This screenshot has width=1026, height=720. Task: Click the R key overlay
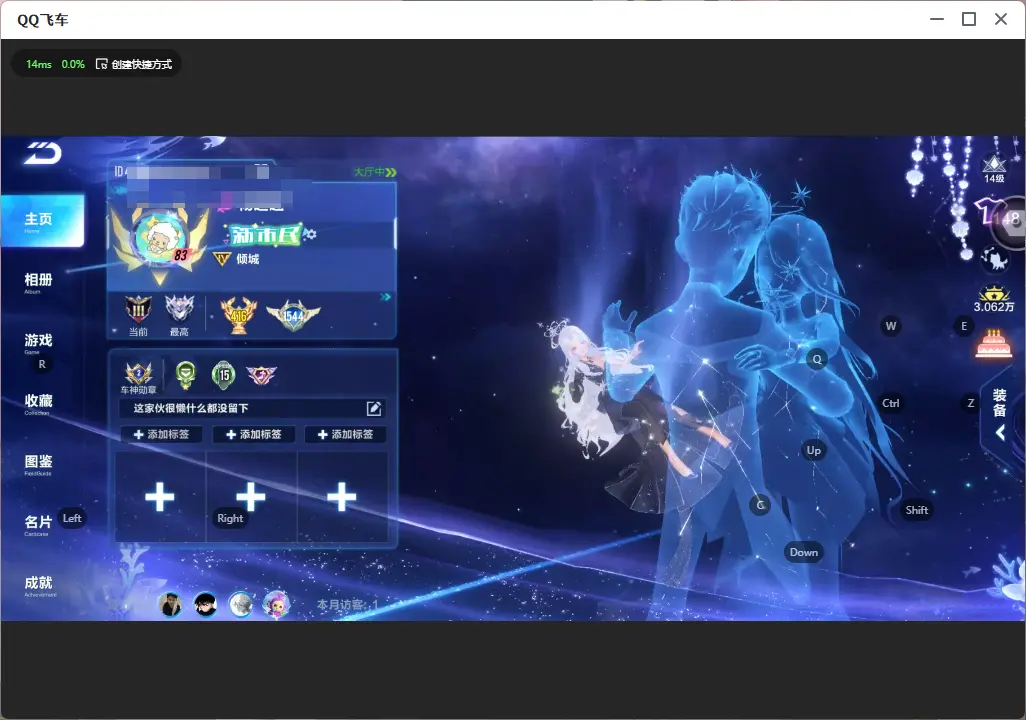(42, 365)
